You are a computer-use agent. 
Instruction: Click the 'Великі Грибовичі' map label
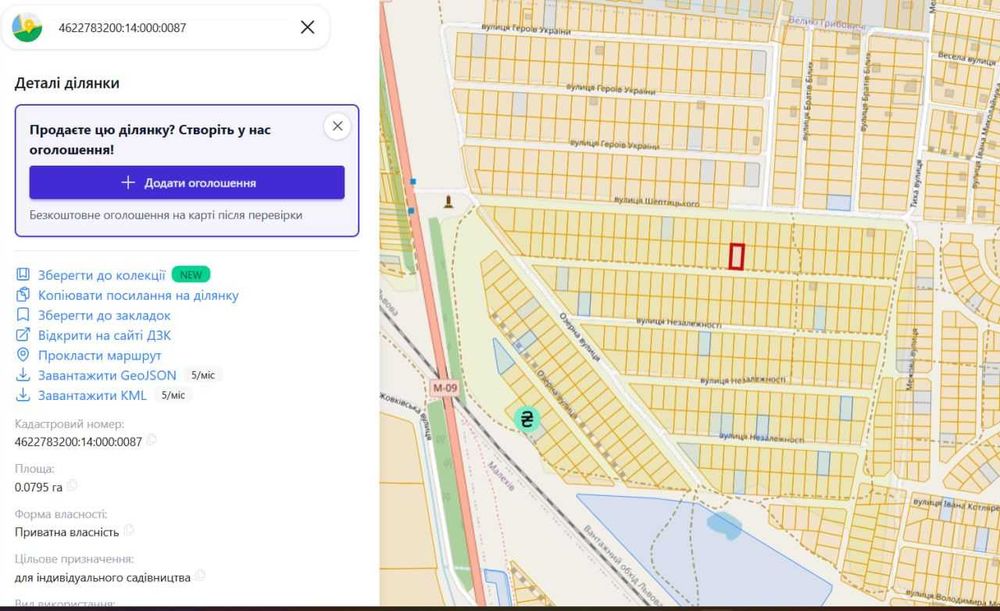pyautogui.click(x=827, y=23)
